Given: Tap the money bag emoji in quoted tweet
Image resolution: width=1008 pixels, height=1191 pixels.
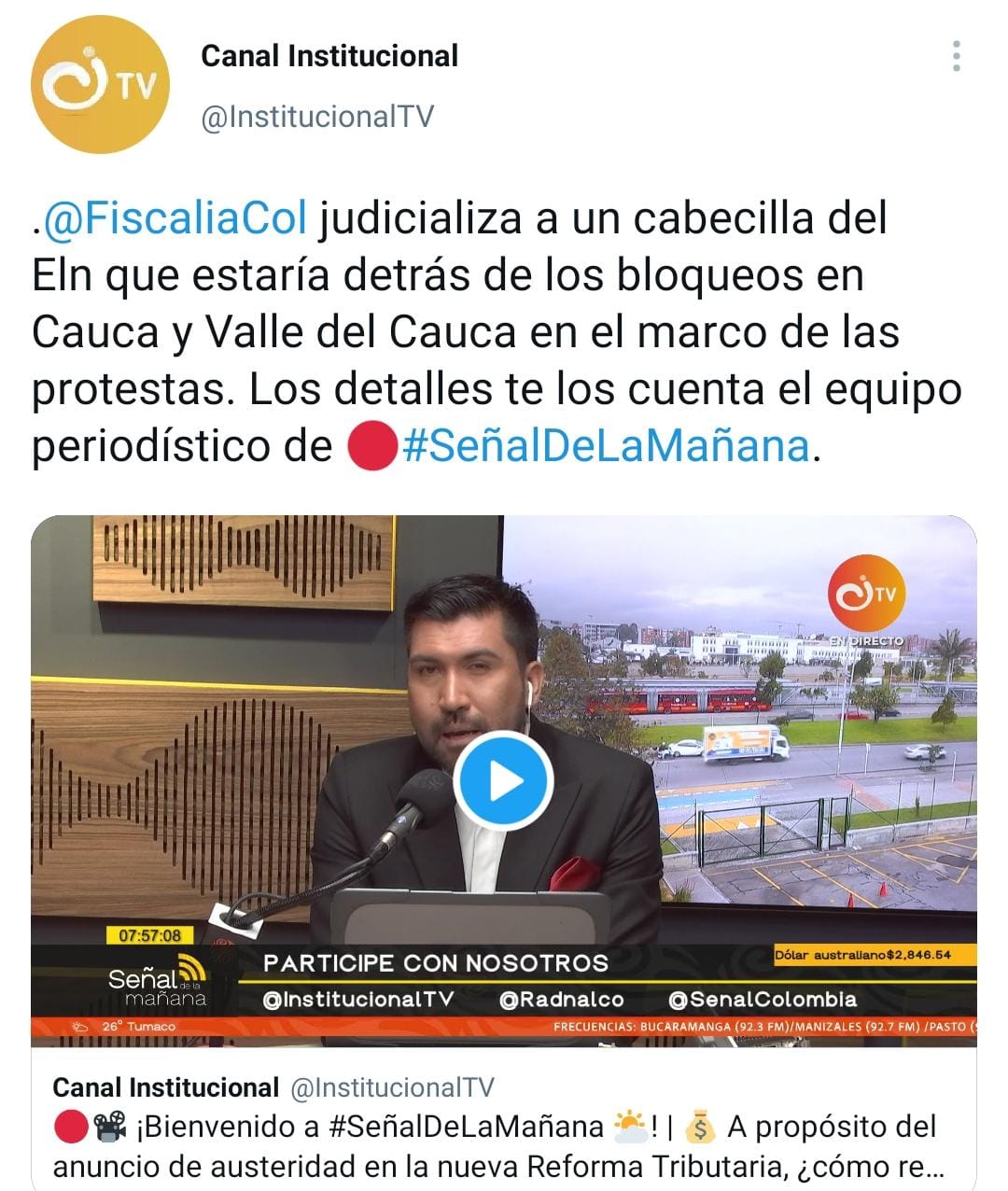Looking at the screenshot, I should tap(699, 1128).
